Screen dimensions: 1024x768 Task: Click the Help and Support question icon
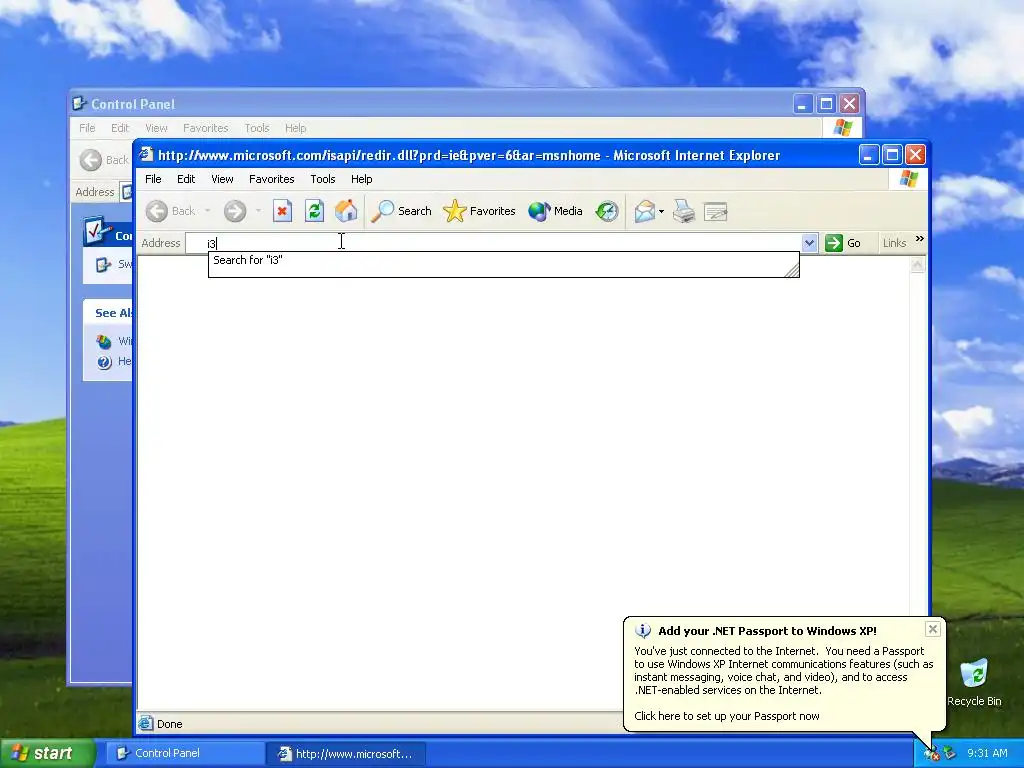pos(104,362)
